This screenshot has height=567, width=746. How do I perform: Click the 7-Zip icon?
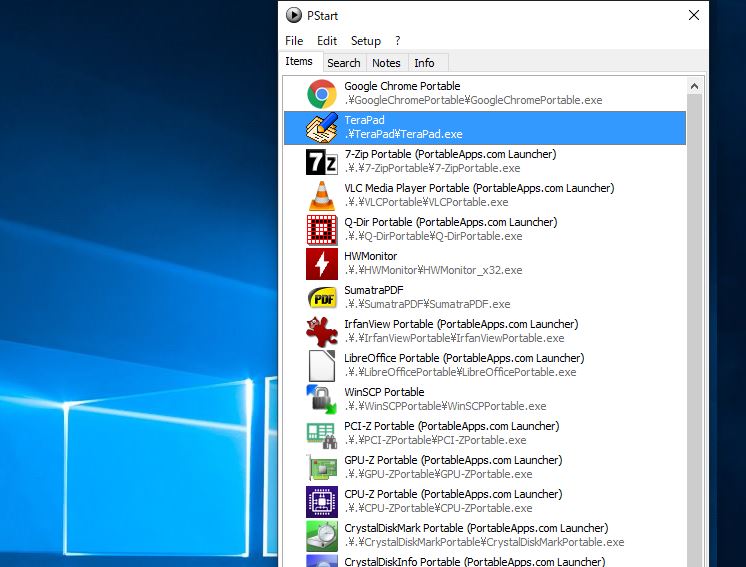(322, 162)
